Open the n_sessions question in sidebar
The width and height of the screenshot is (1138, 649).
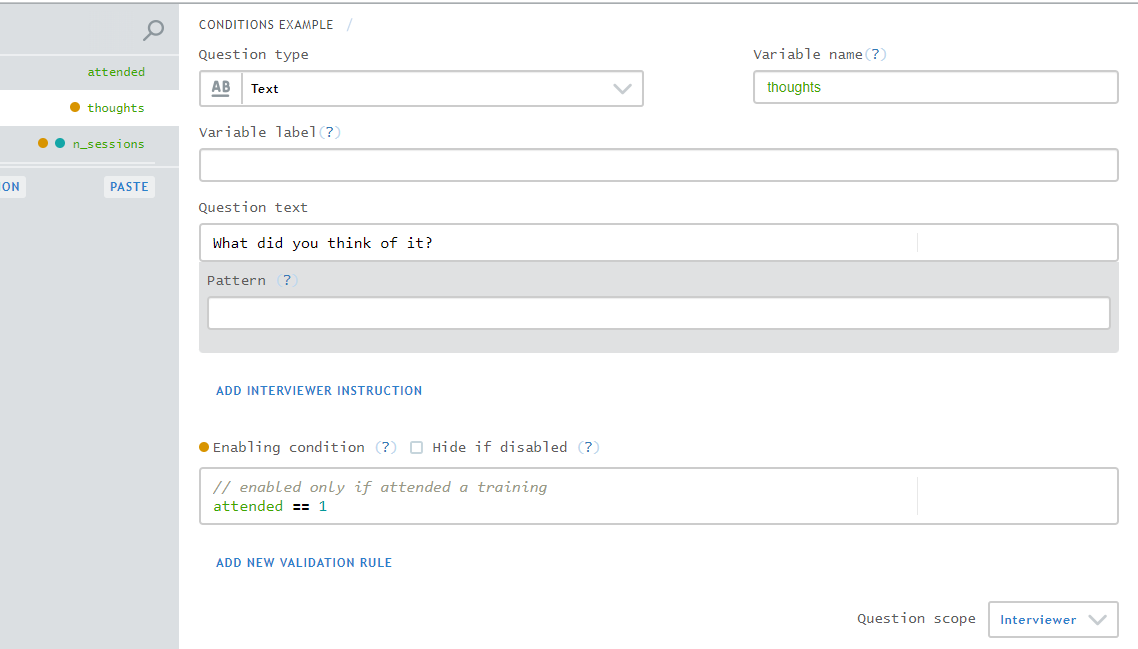pyautogui.click(x=108, y=144)
